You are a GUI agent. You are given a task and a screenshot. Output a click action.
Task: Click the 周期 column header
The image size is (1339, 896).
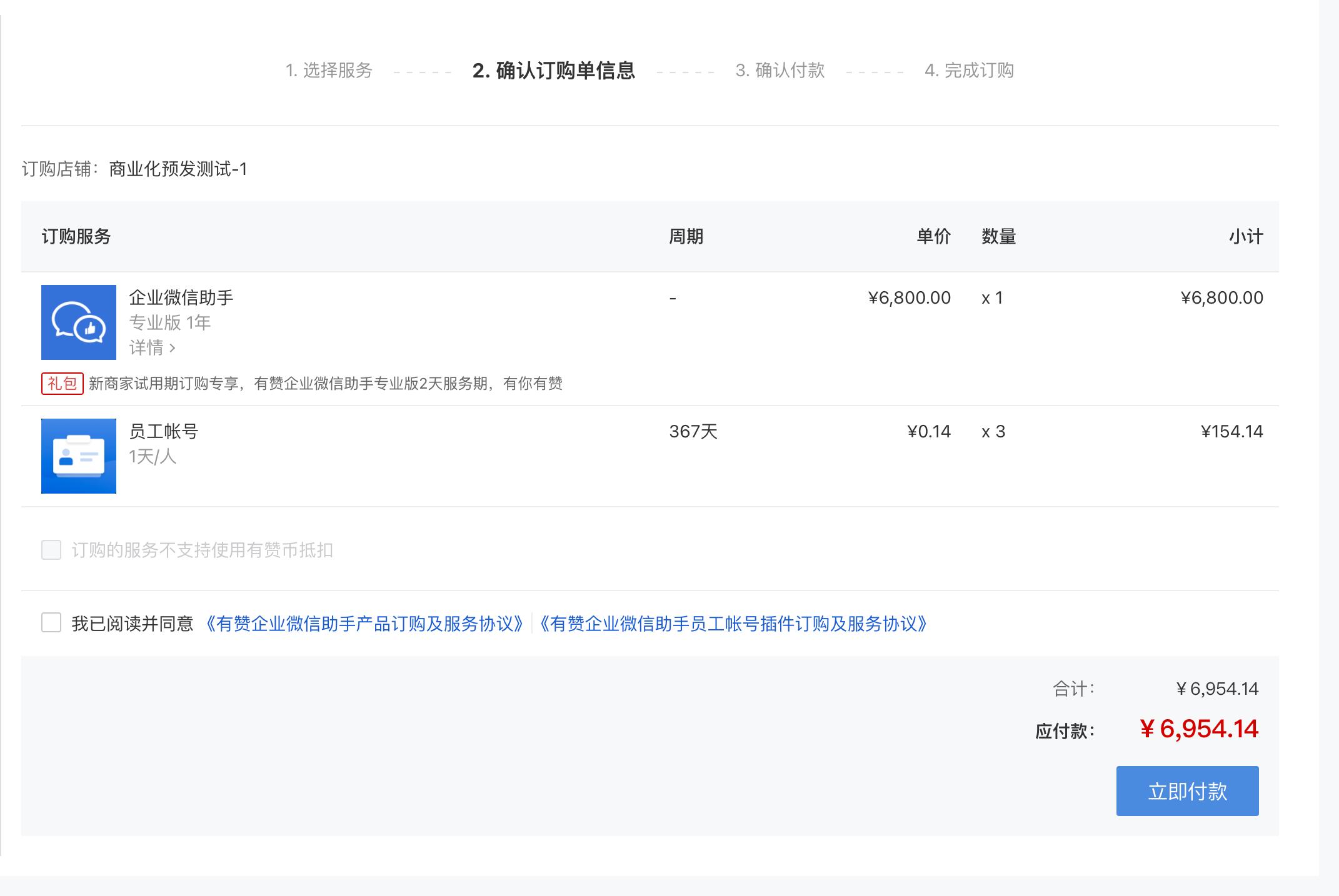pyautogui.click(x=686, y=237)
